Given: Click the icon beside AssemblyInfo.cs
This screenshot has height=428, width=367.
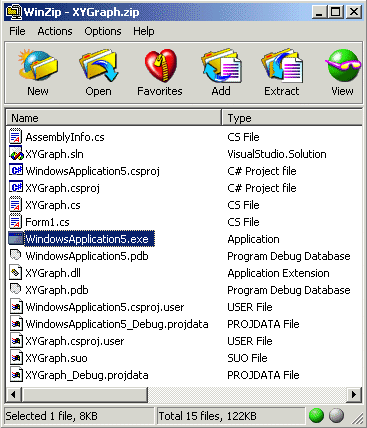Looking at the screenshot, I should tap(16, 137).
